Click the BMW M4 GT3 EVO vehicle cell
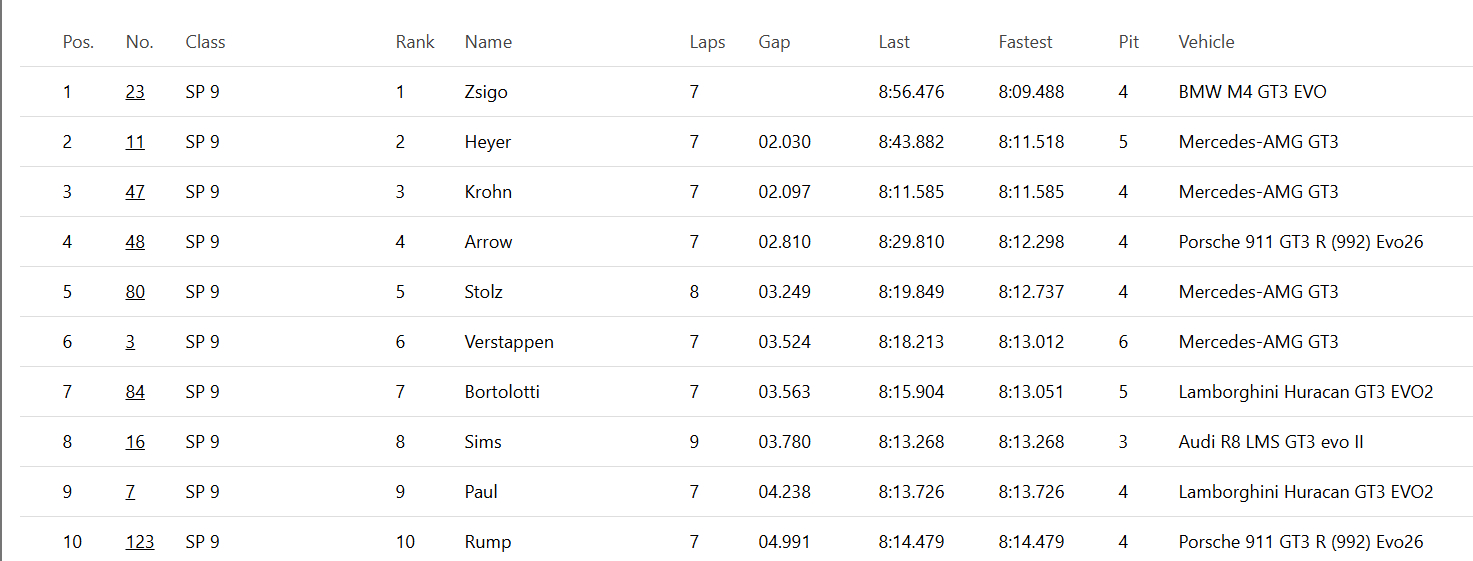Screen dimensions: 1473x561 tap(1252, 92)
